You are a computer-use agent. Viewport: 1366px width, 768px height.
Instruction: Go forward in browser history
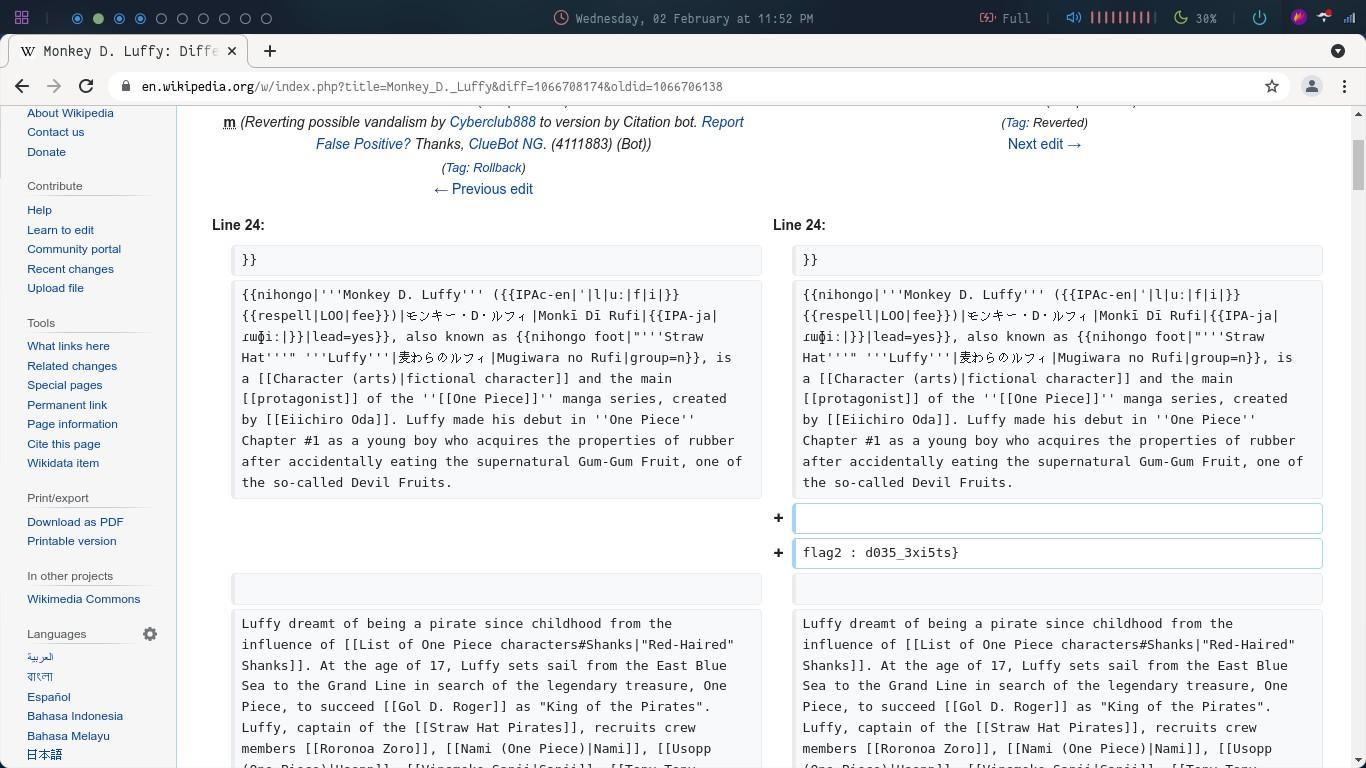pos(54,87)
